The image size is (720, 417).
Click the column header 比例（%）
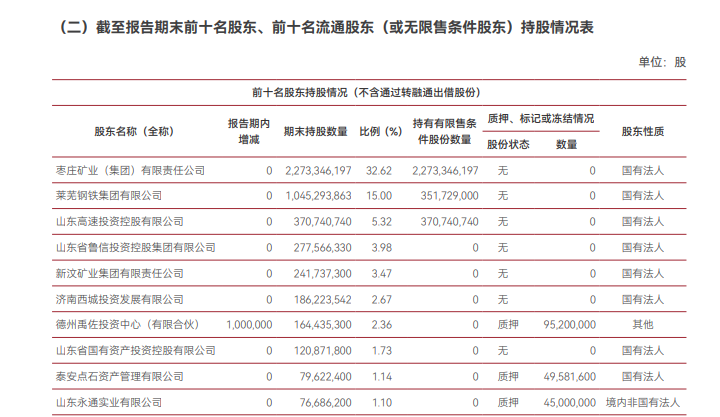[x=381, y=131]
